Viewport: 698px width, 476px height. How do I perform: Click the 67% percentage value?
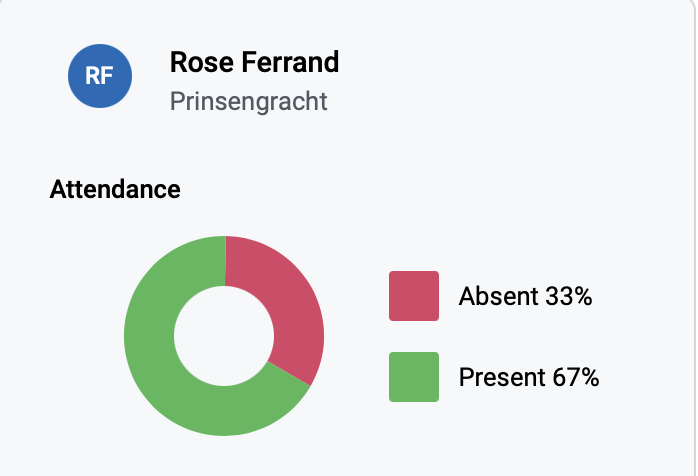click(575, 378)
